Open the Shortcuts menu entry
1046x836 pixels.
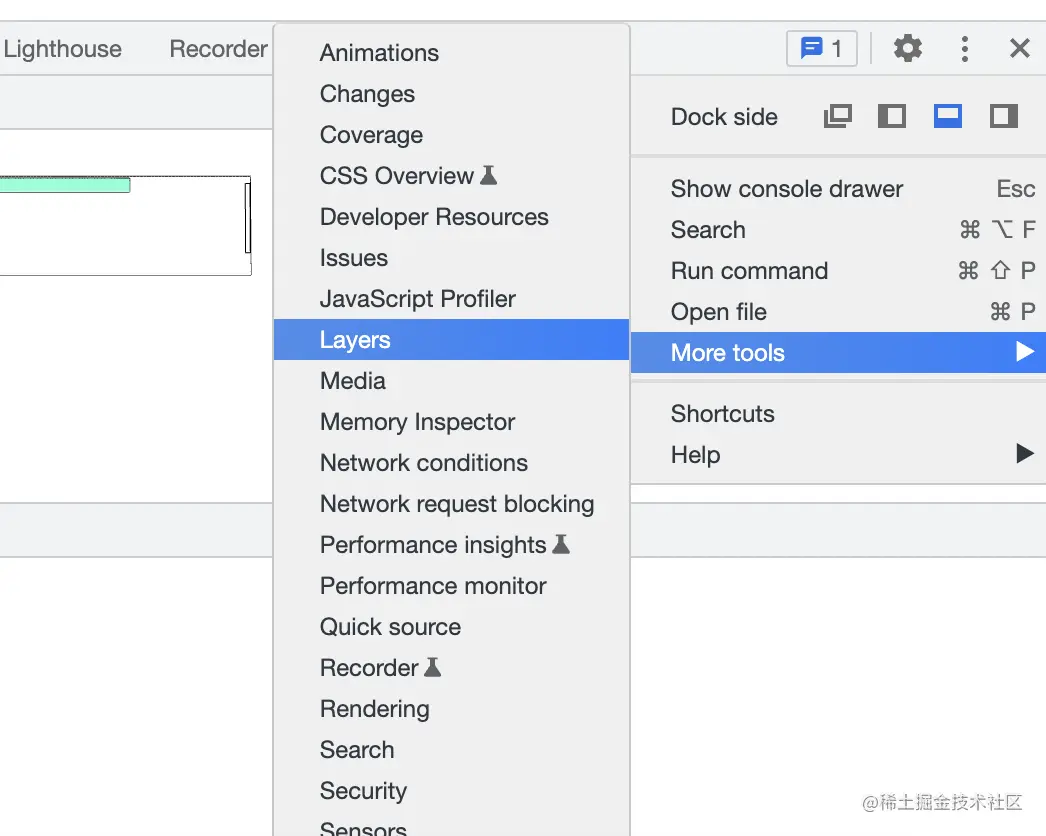point(722,414)
